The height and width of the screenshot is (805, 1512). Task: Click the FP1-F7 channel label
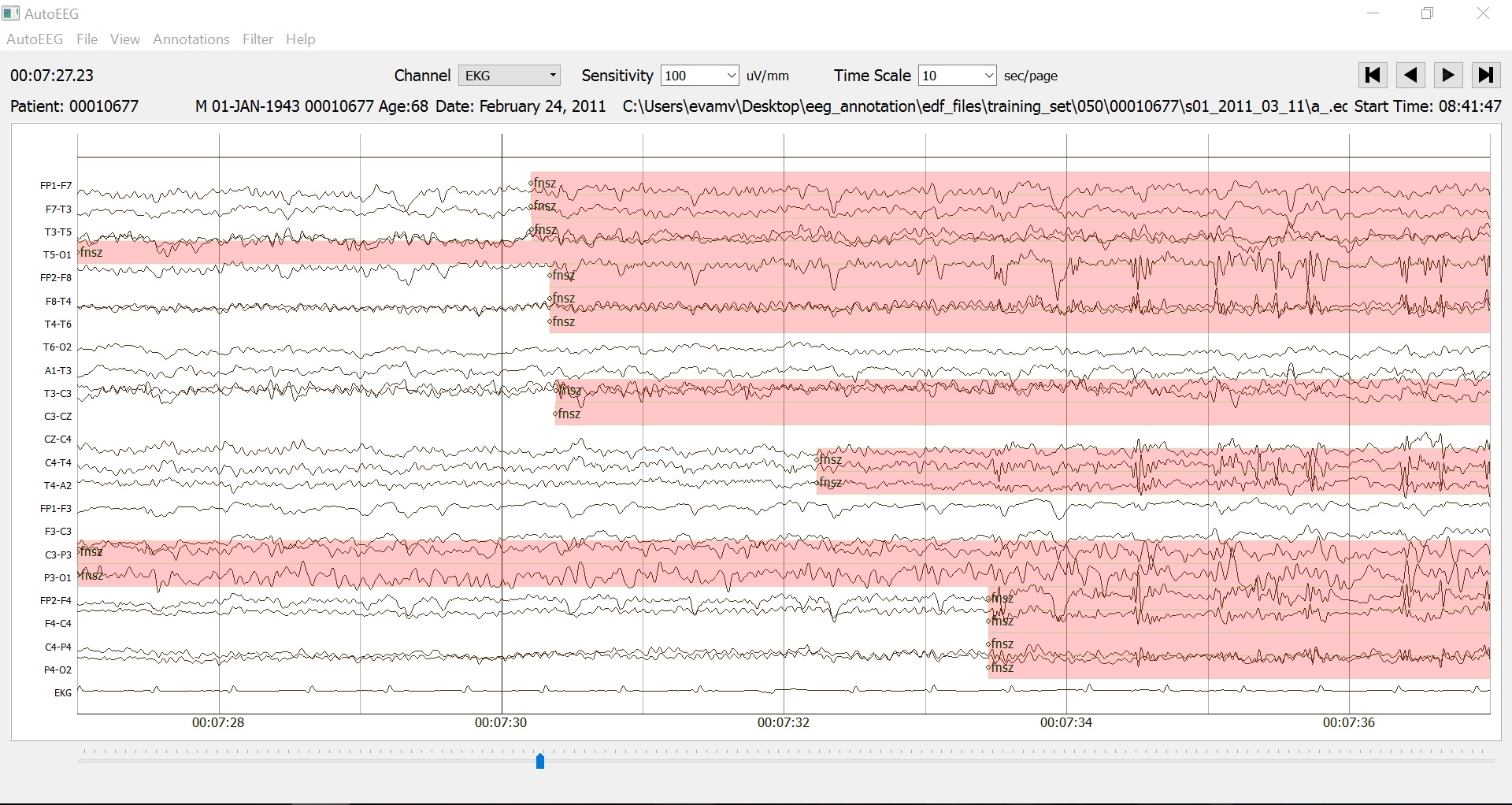point(56,186)
